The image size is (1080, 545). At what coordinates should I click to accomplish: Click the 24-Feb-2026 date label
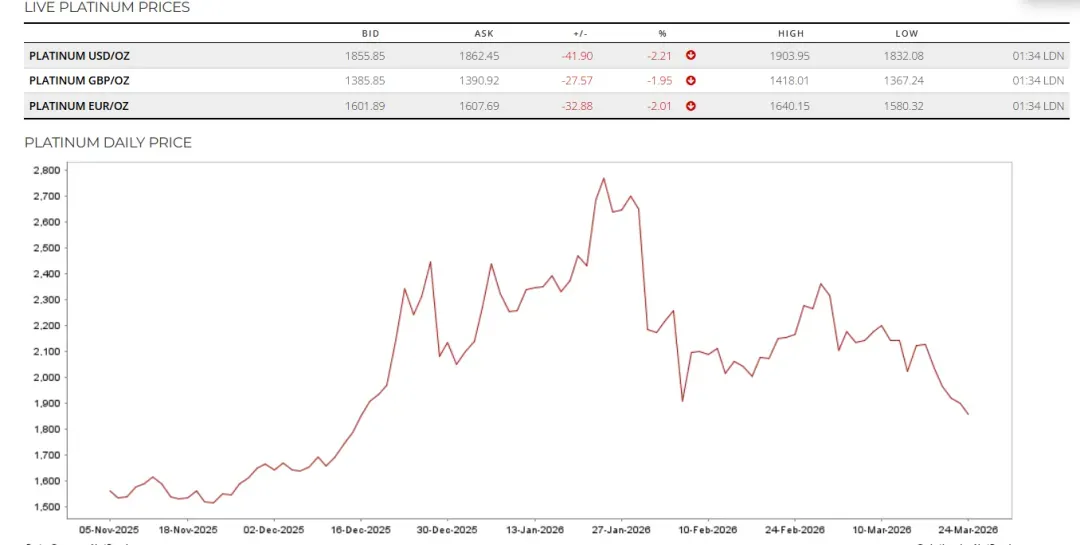[795, 530]
